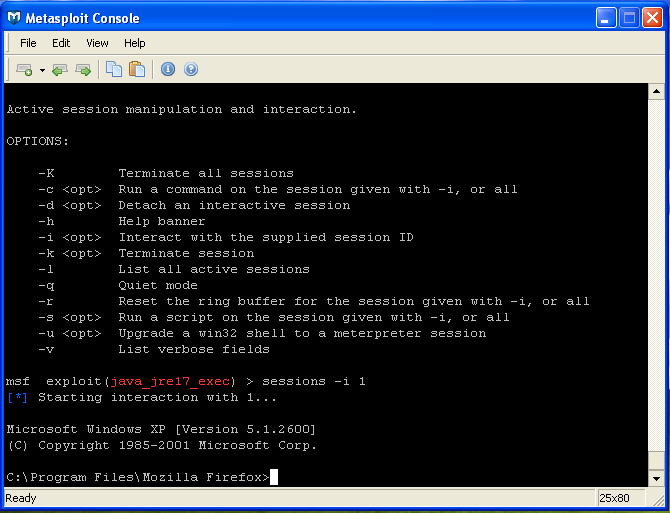This screenshot has height=513, width=670.
Task: Open the Help menu
Action: tap(135, 43)
